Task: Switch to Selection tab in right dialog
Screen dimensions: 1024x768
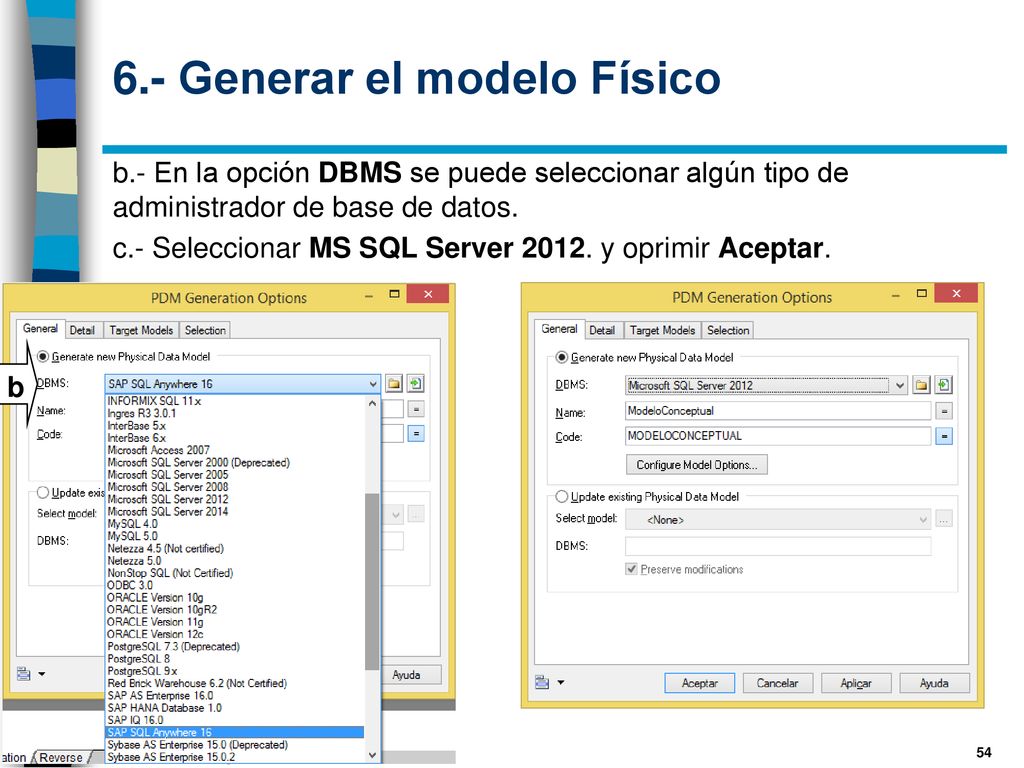Action: pos(728,330)
